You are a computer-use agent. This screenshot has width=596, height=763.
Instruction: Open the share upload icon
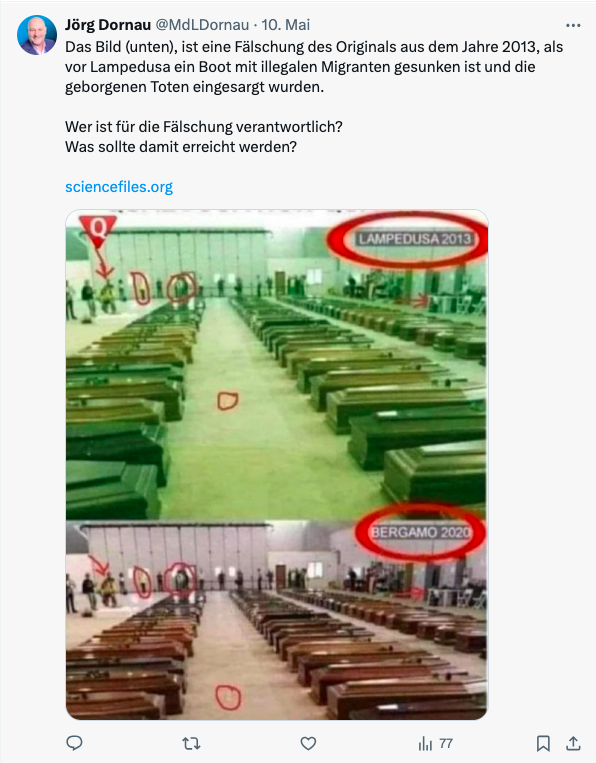pos(574,743)
